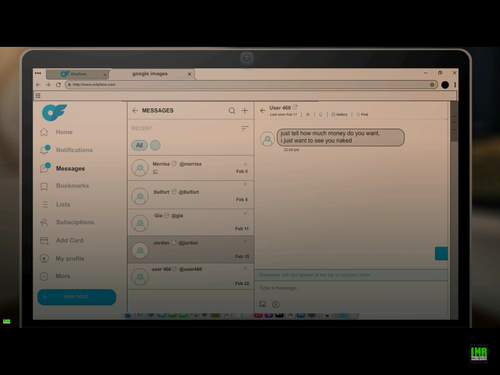Close the OnlyFans browser tab
Viewport: 500px width, 375px height.
pos(105,75)
